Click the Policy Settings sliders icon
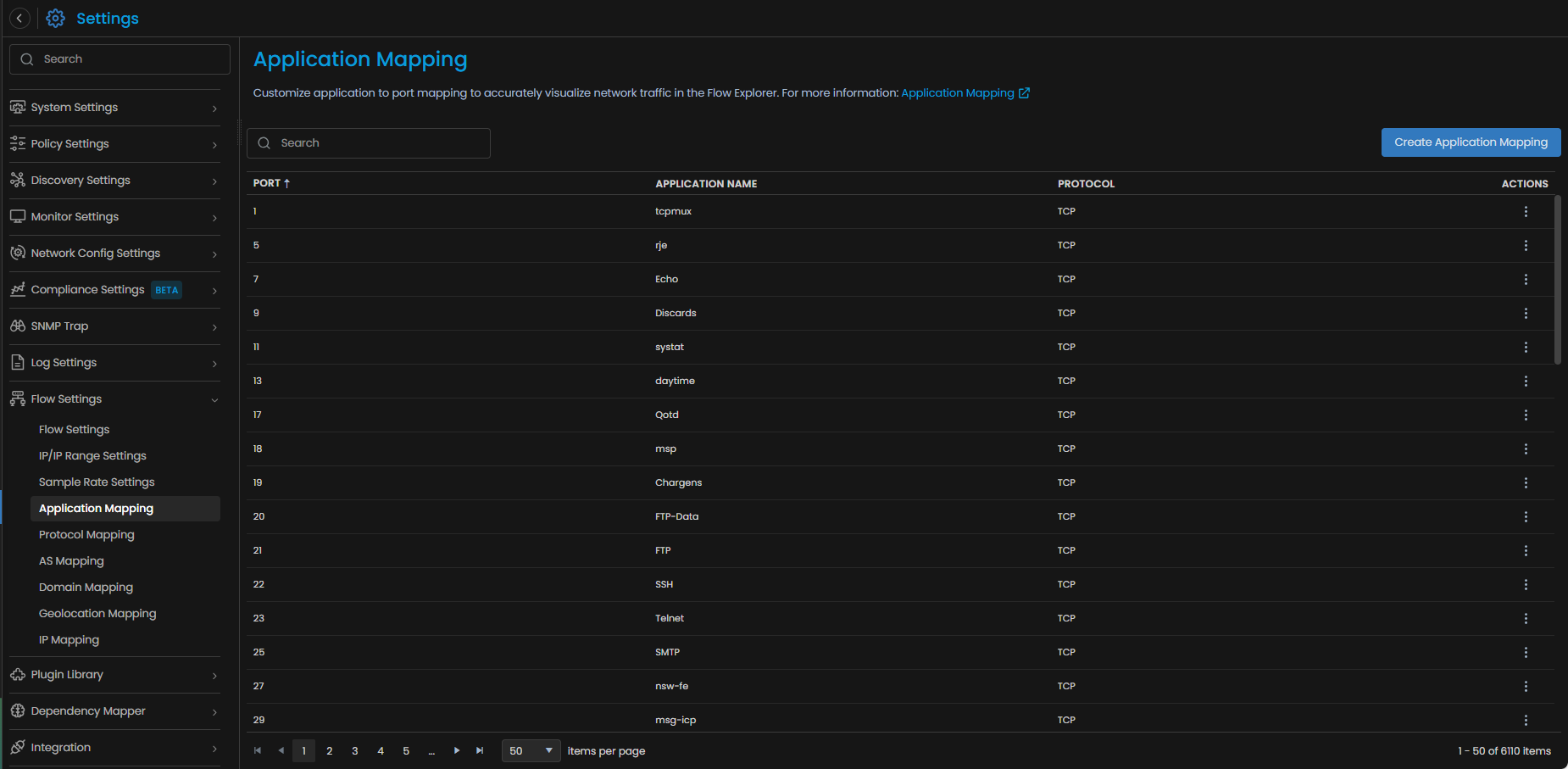The width and height of the screenshot is (1568, 769). click(x=18, y=143)
